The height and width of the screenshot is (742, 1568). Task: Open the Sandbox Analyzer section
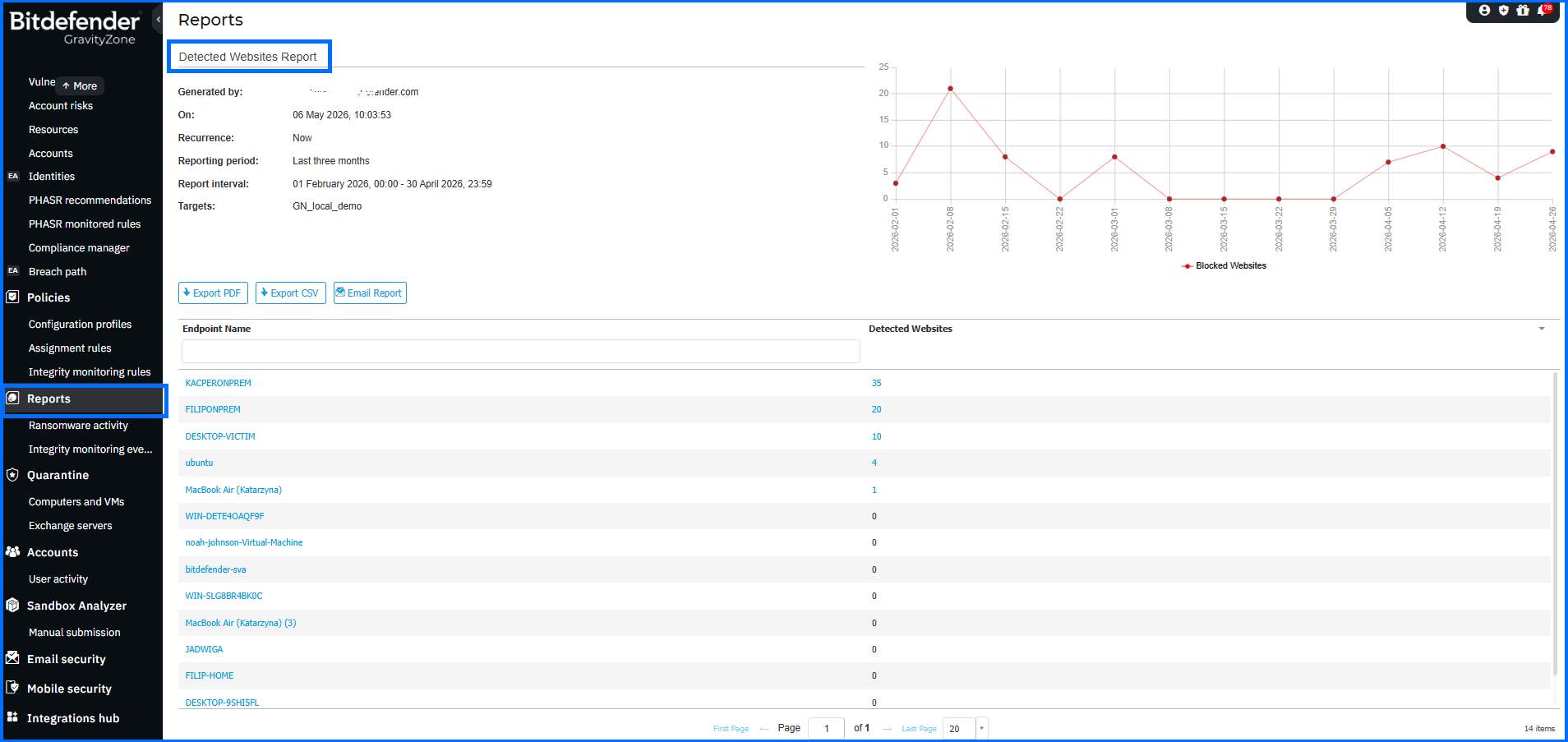[x=76, y=606]
